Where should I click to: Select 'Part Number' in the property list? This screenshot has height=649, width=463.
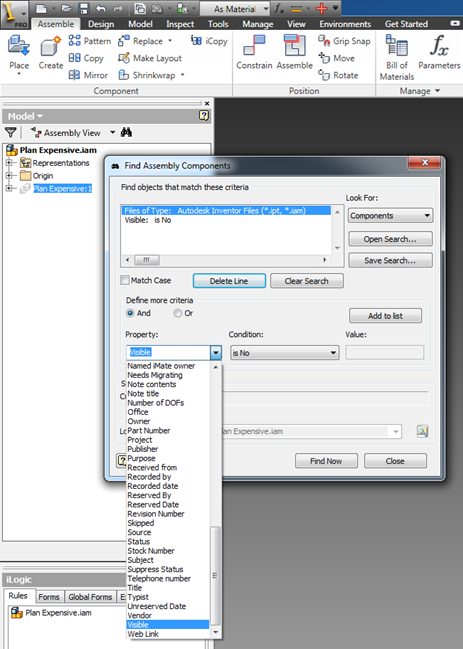[x=167, y=430]
